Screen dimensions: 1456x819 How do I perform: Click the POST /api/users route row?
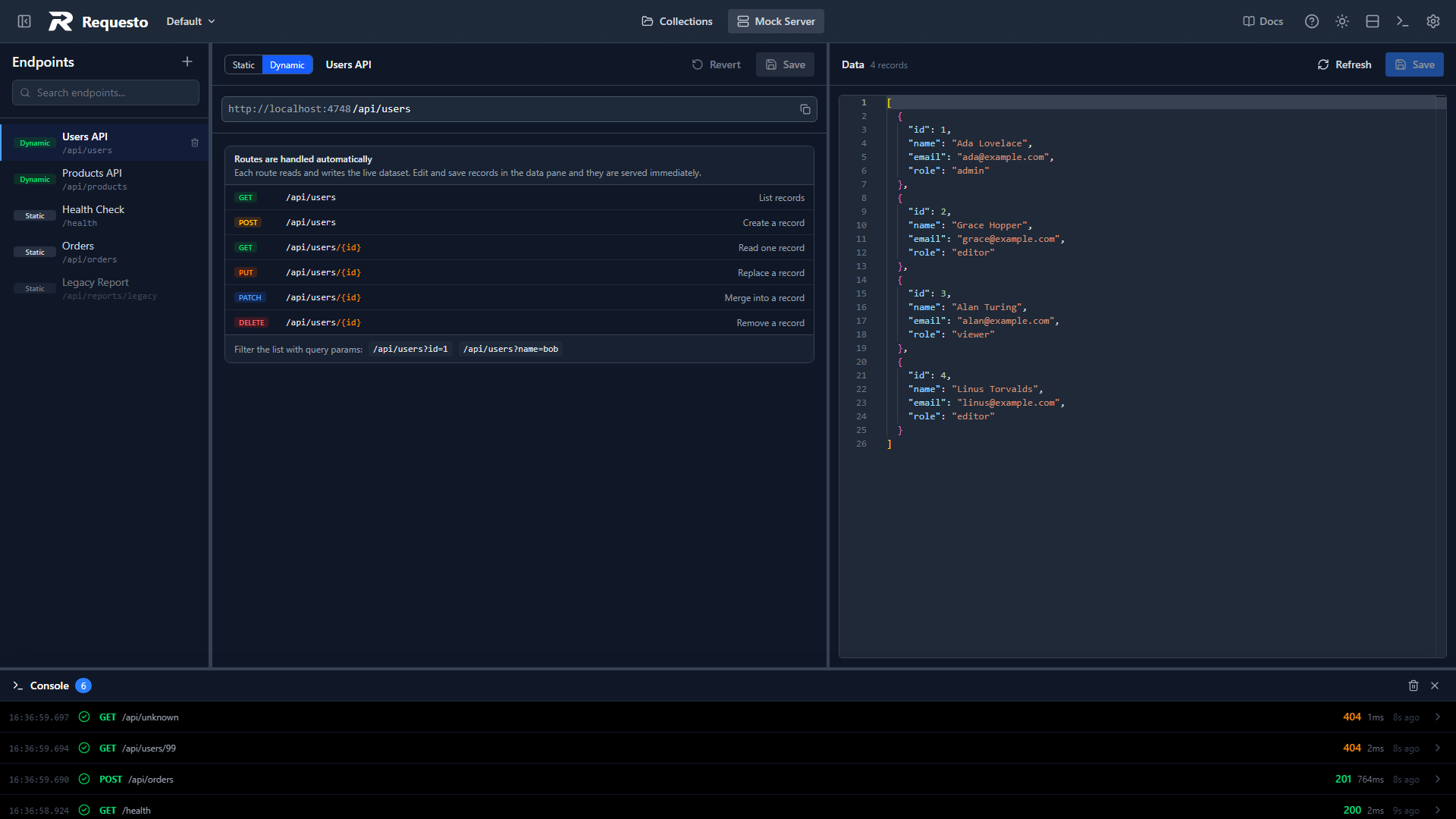(x=519, y=222)
